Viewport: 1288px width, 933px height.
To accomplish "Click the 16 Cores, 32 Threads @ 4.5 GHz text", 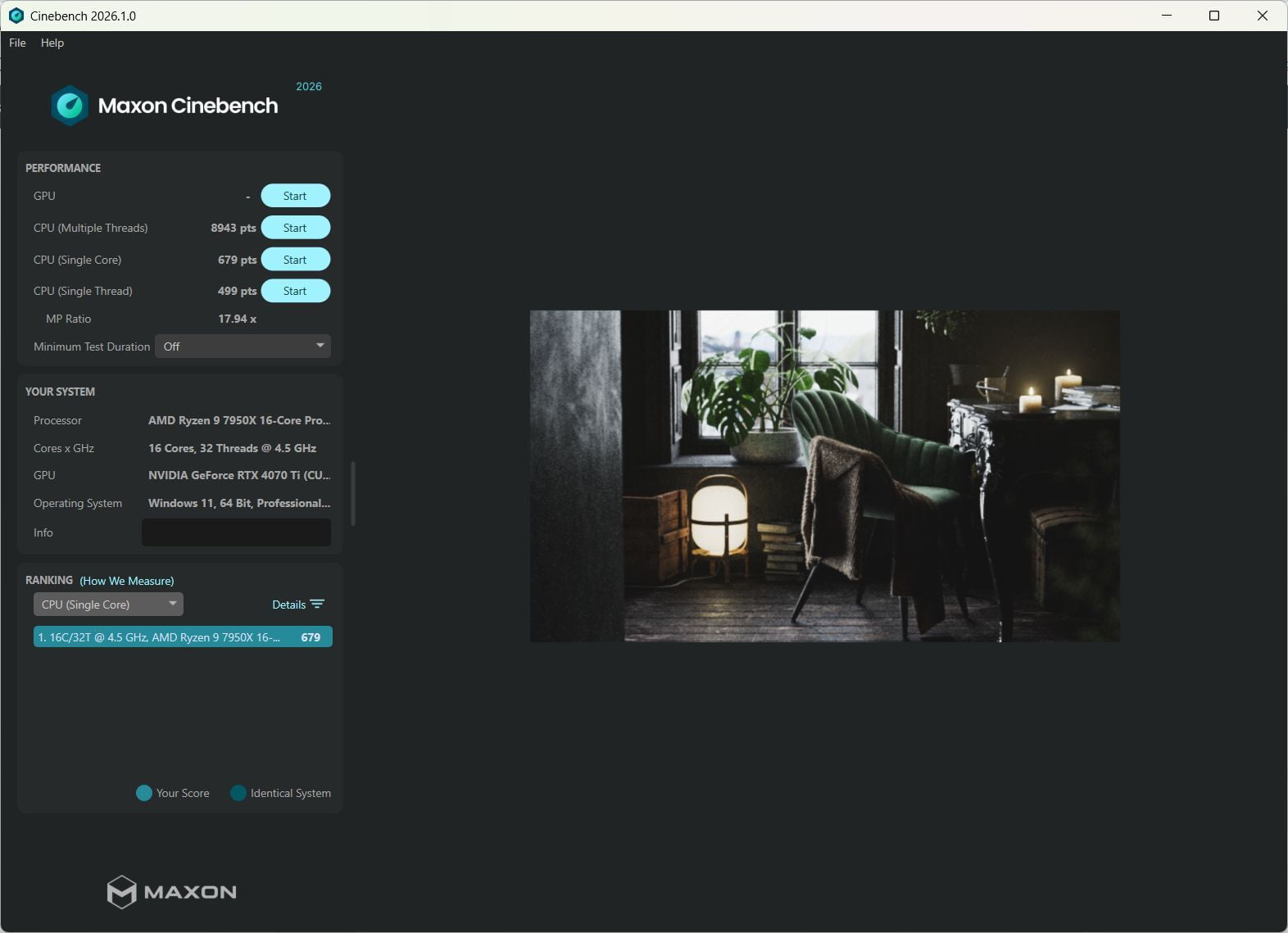I will (x=232, y=448).
